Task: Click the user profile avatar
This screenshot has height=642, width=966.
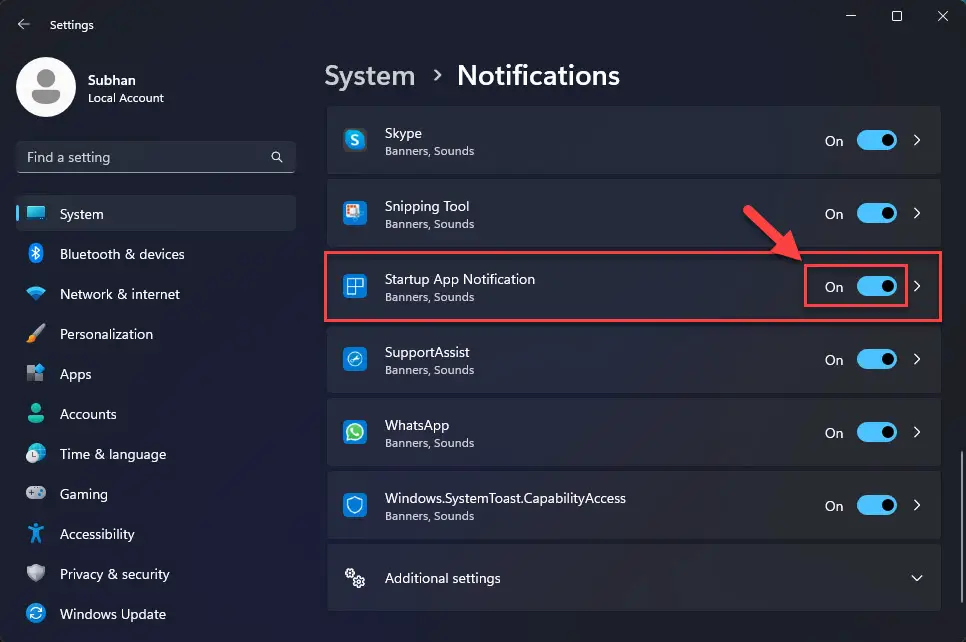Action: click(x=46, y=87)
